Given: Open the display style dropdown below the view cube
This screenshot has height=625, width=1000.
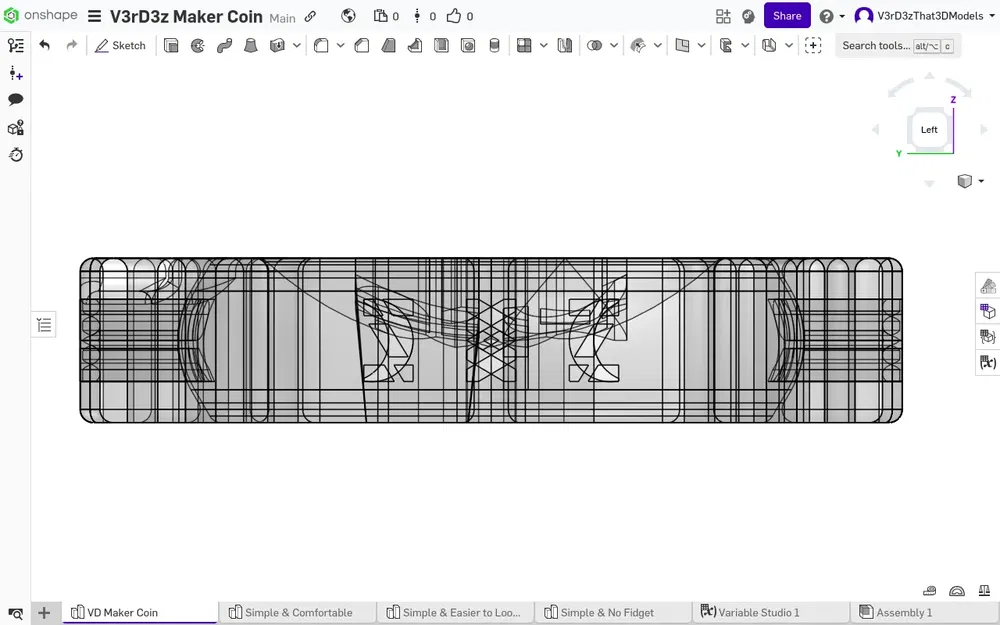Looking at the screenshot, I should point(970,181).
